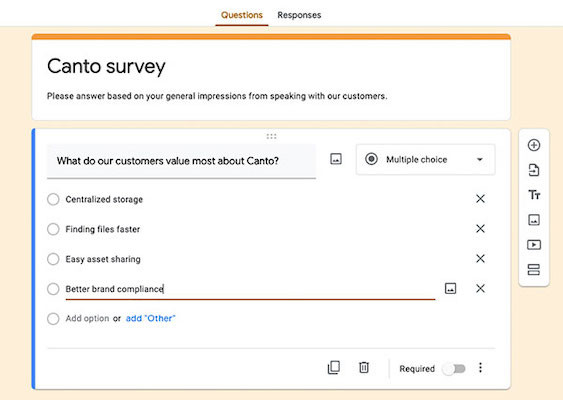Remove the Easy asset sharing option
Viewport: 563px width, 400px height.
(x=480, y=259)
